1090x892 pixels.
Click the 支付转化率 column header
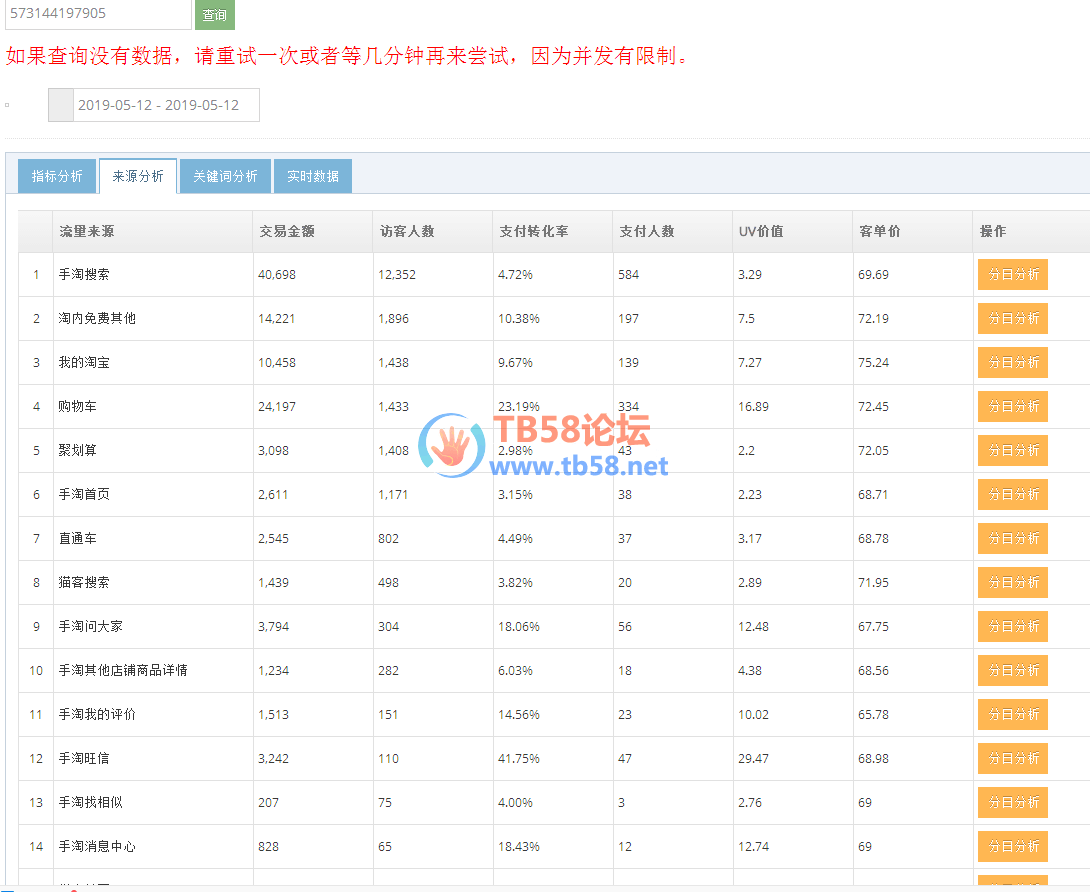click(533, 231)
